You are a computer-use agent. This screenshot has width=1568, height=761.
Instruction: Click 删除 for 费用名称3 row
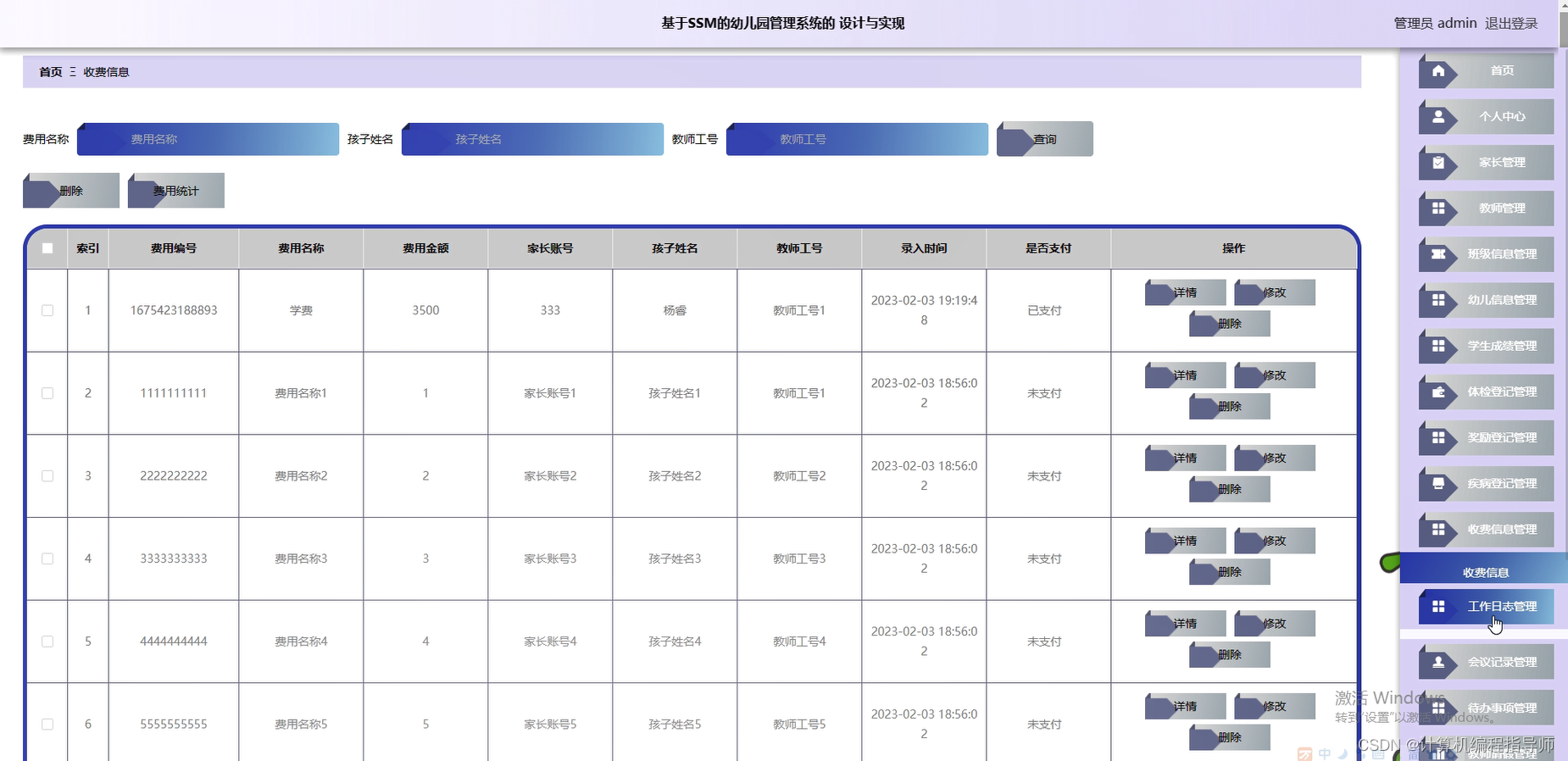pos(1230,572)
